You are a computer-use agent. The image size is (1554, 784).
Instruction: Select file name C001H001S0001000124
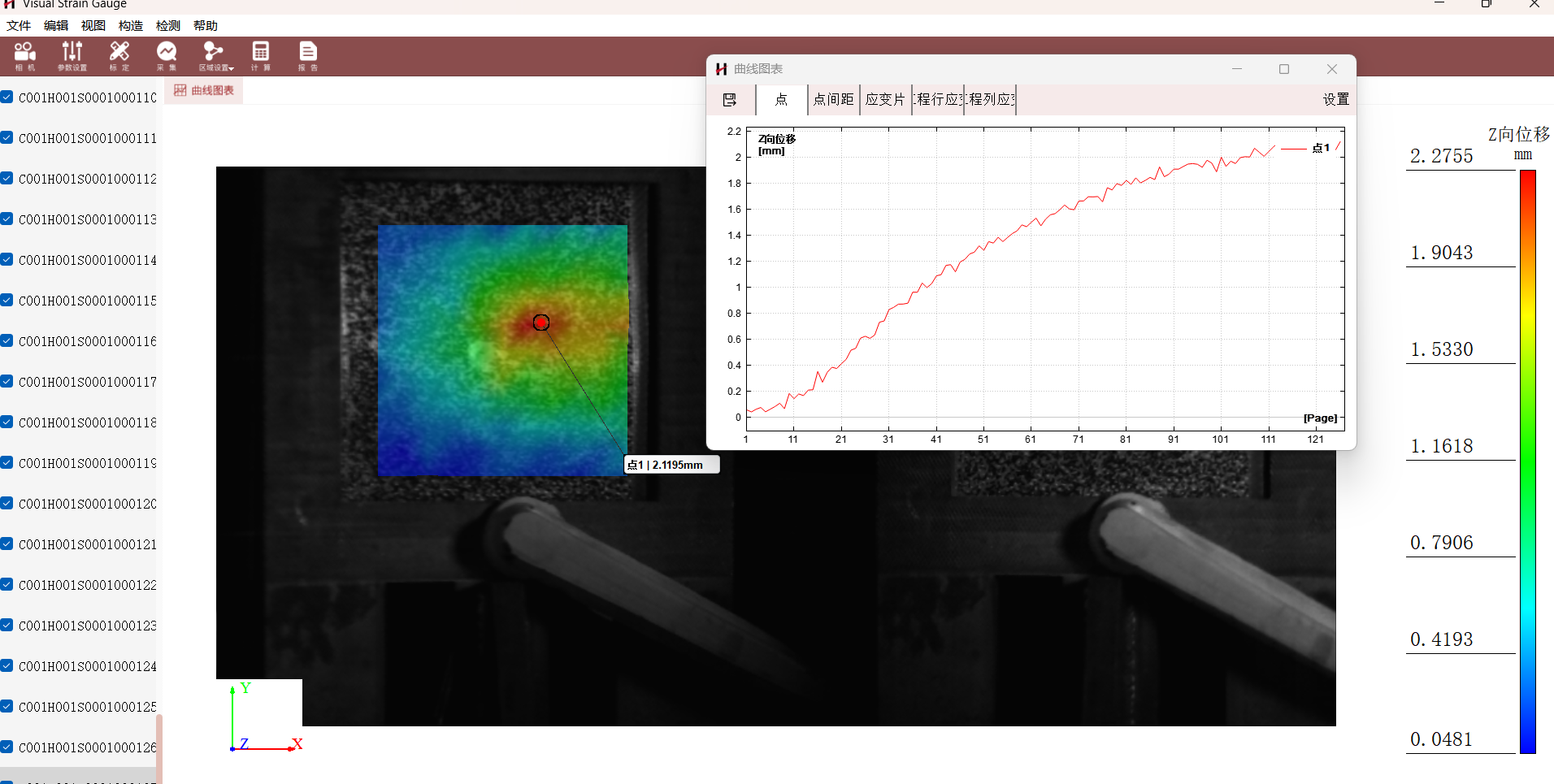(x=88, y=666)
